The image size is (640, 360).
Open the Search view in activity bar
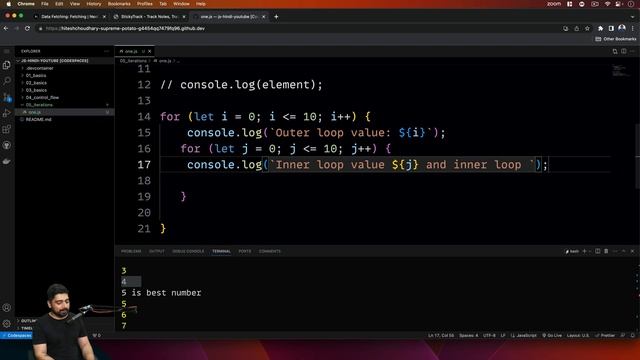click(x=7, y=81)
